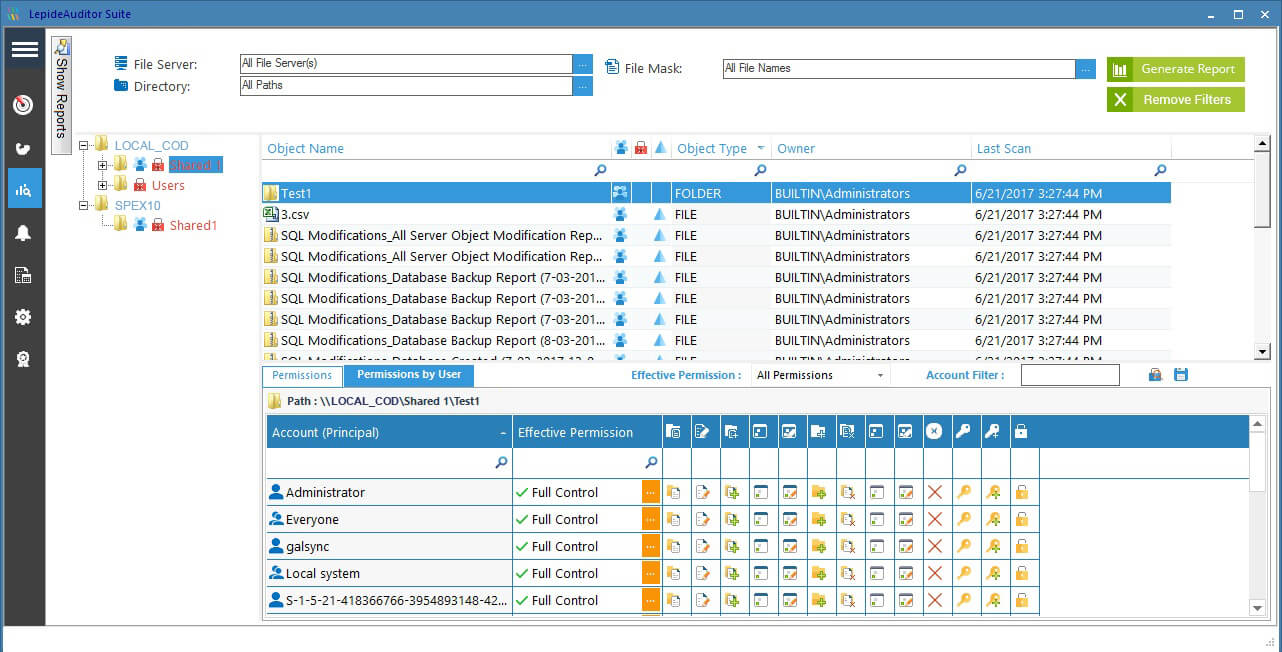Click the object list scrollbar down arrow

pos(1262,352)
